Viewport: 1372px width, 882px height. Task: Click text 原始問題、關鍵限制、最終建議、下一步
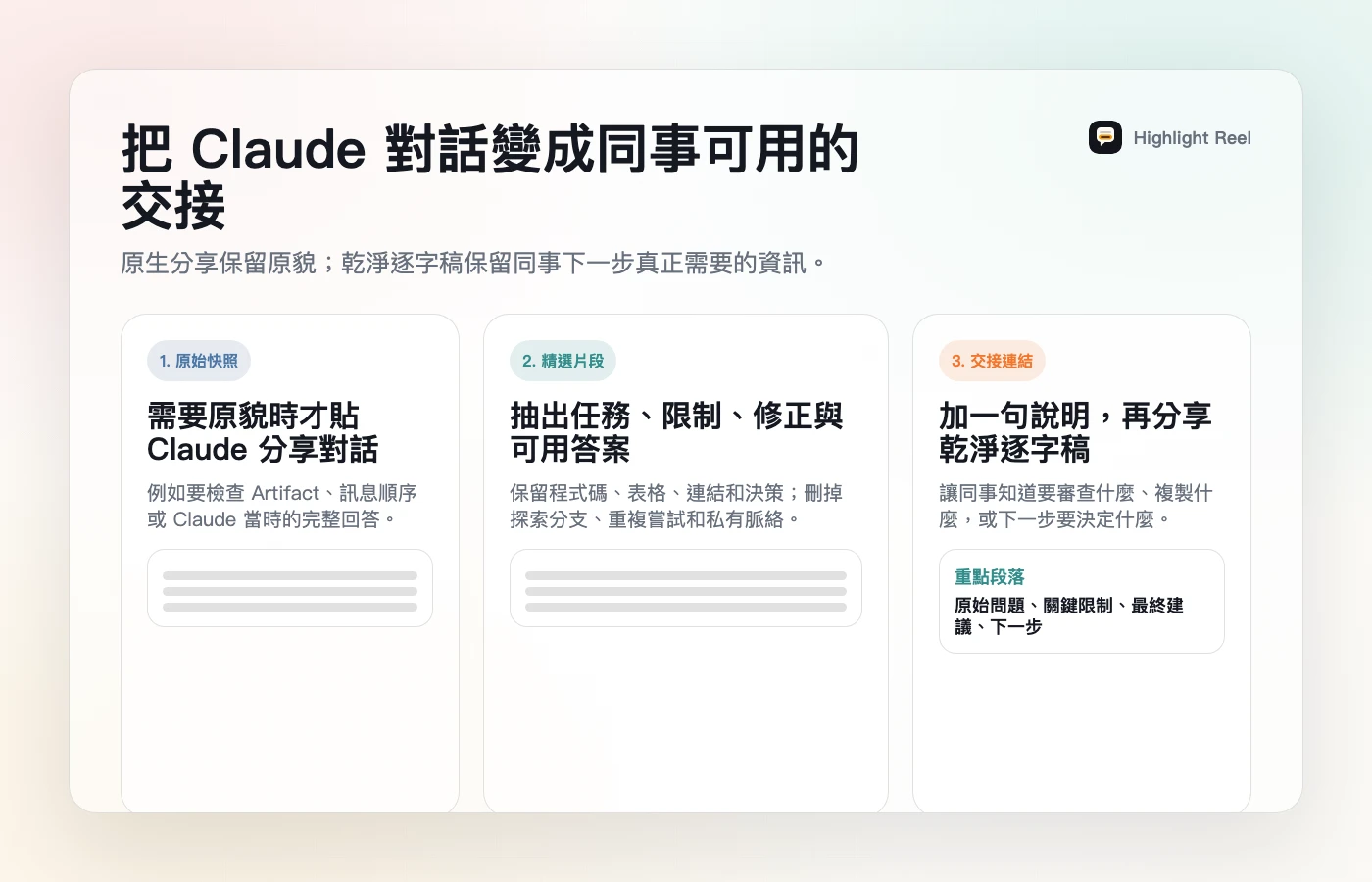click(1069, 616)
